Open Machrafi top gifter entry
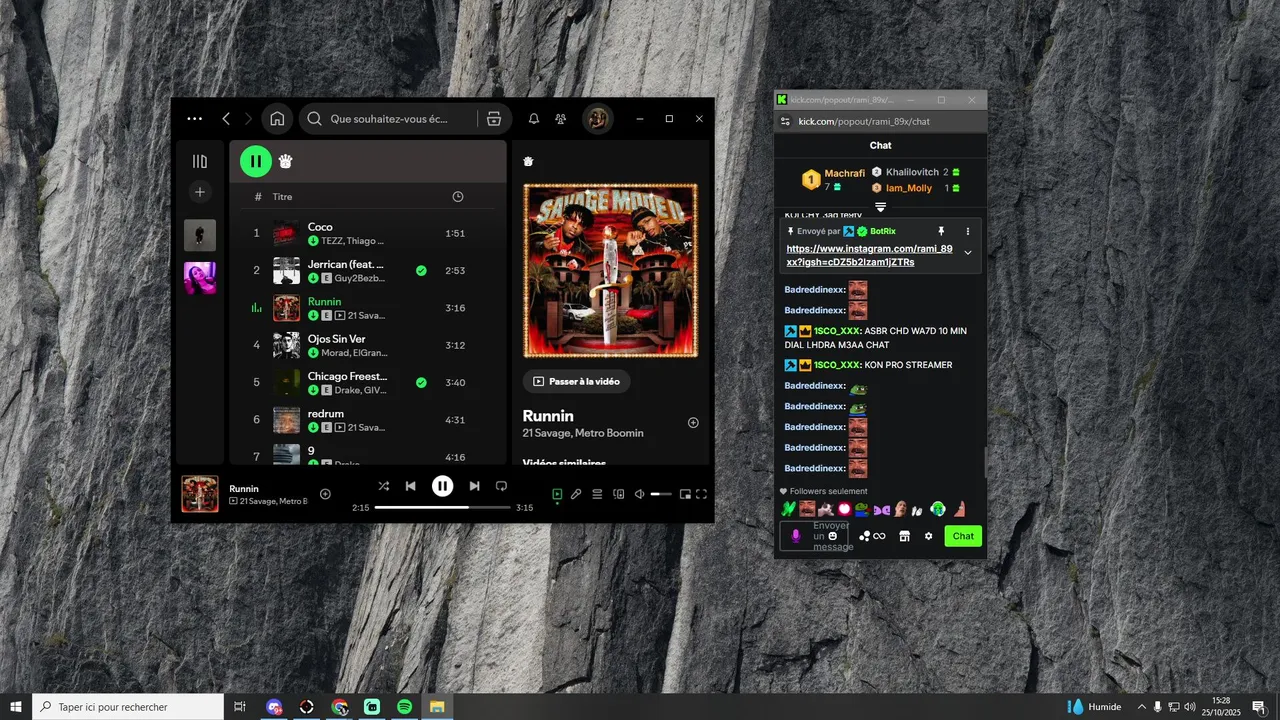The image size is (1280, 720). [833, 180]
